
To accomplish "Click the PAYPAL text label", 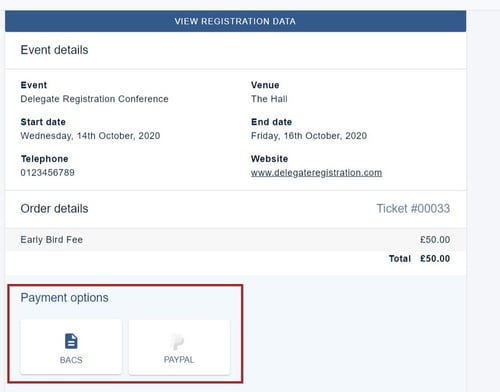I will click(179, 360).
